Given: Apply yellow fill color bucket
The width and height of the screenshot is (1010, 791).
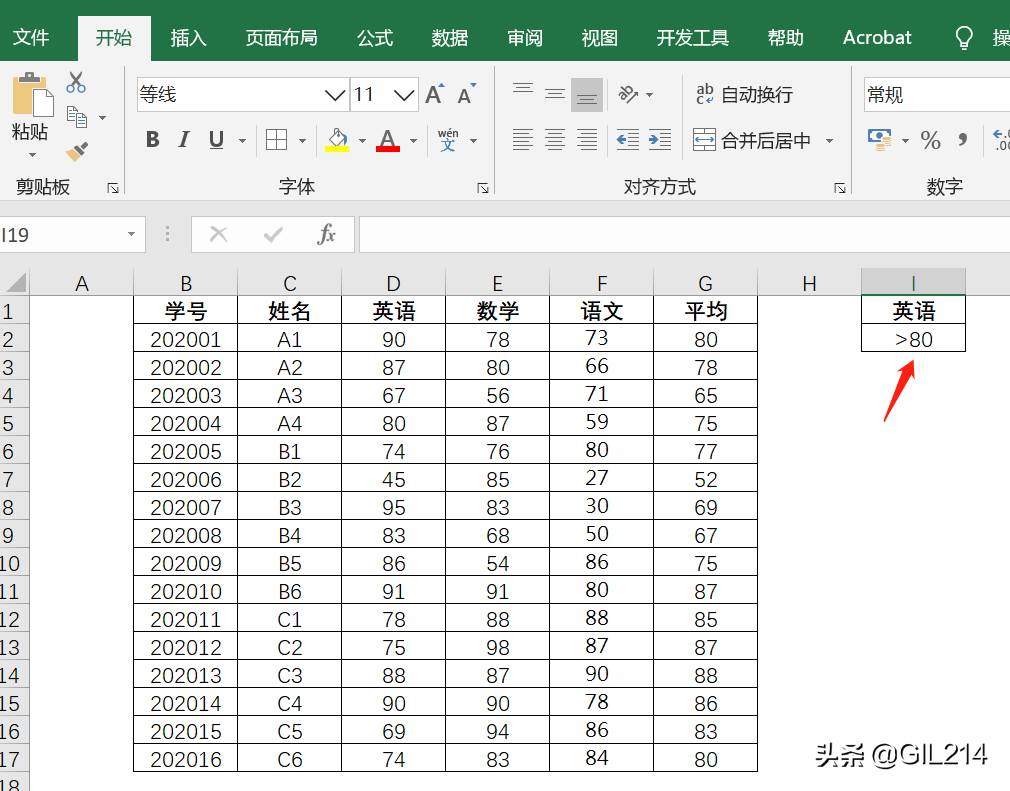Looking at the screenshot, I should [x=337, y=139].
